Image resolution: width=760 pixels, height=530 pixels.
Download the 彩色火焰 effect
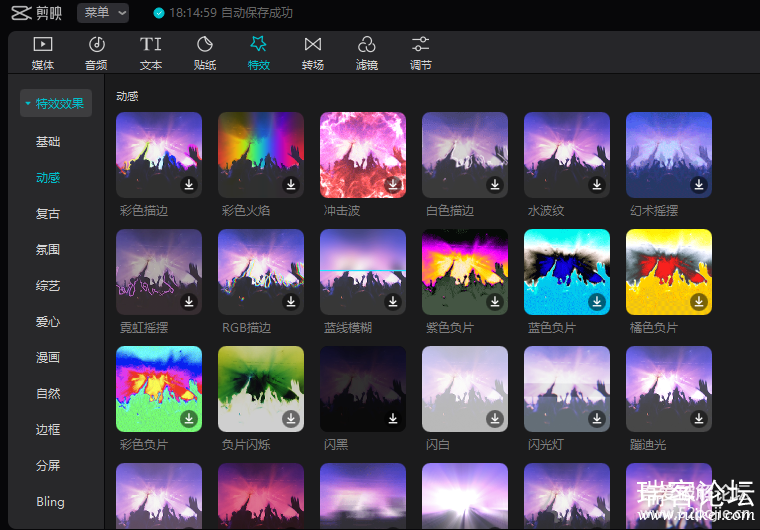pos(291,184)
